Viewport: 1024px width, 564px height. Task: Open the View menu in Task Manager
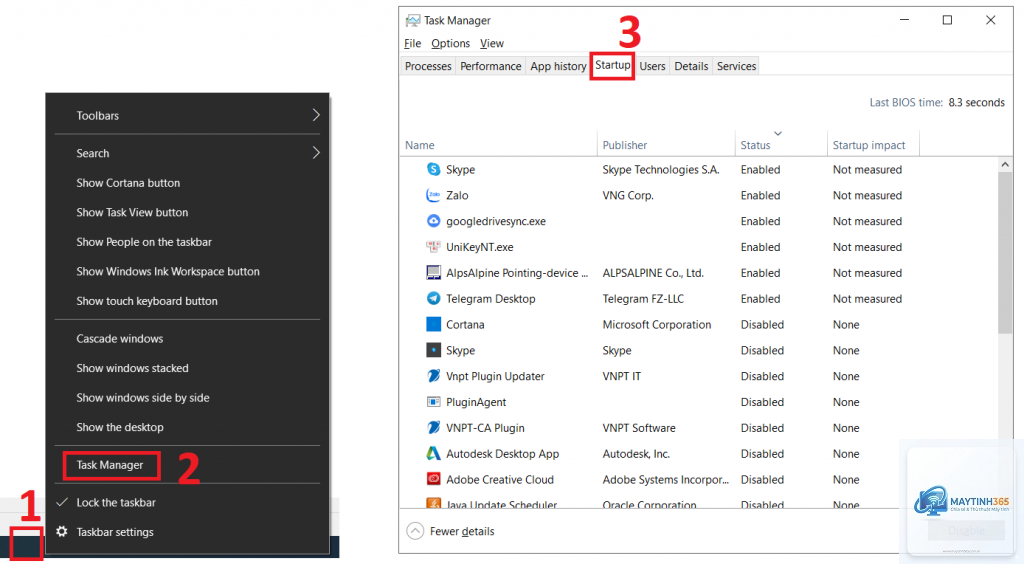[x=492, y=43]
